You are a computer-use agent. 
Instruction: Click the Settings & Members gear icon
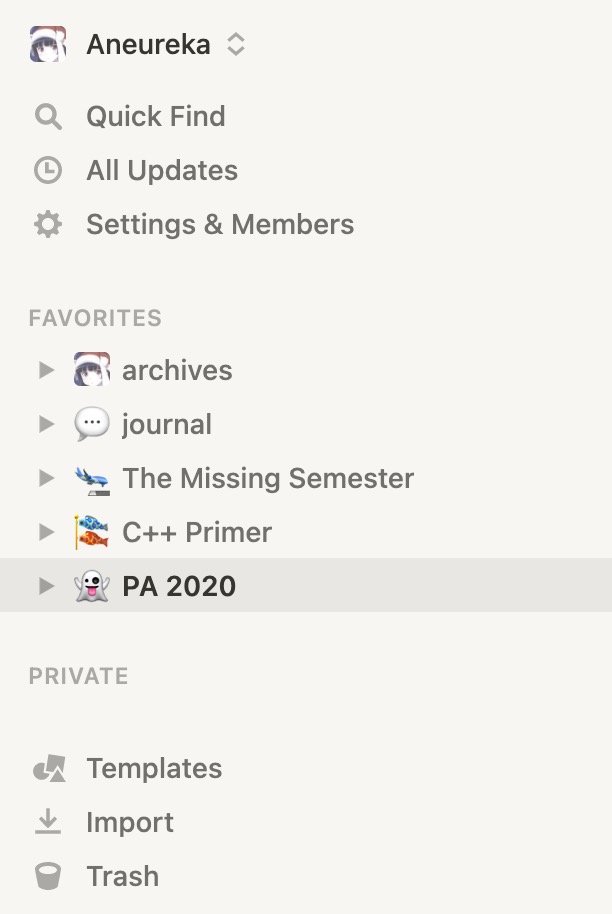tap(47, 225)
